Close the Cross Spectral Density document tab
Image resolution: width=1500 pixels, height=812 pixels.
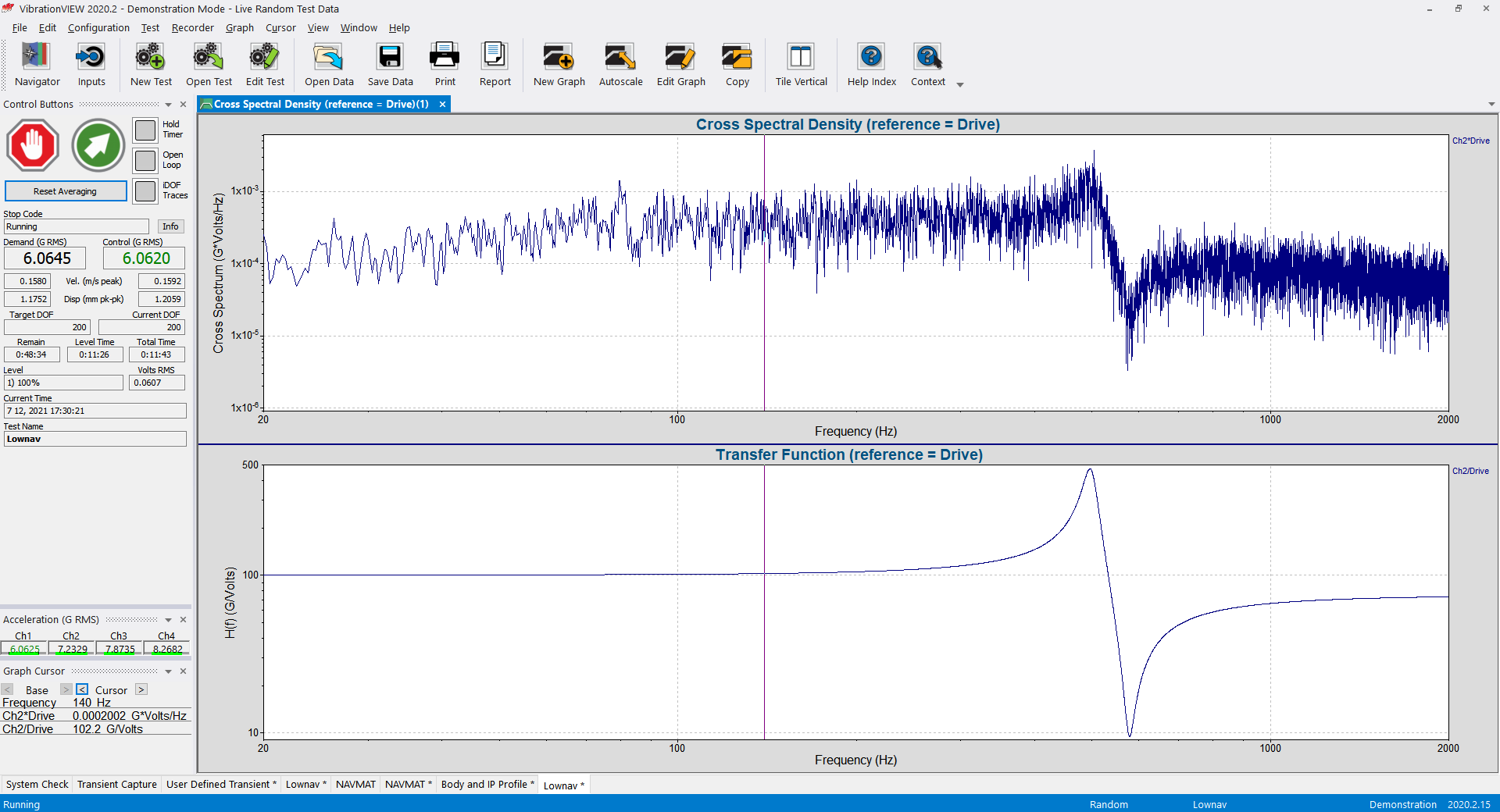pyautogui.click(x=442, y=105)
